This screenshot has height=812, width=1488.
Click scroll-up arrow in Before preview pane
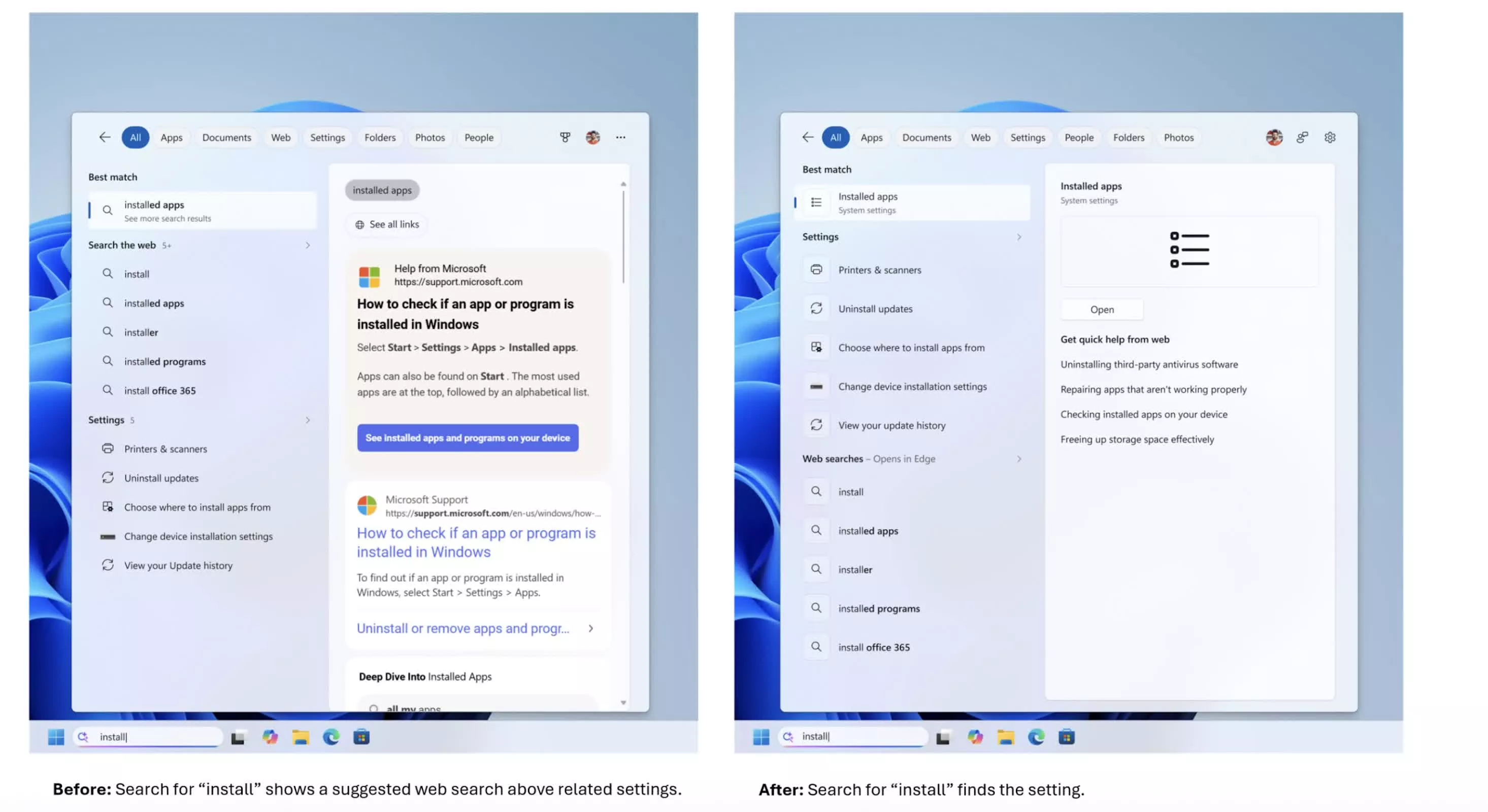623,184
